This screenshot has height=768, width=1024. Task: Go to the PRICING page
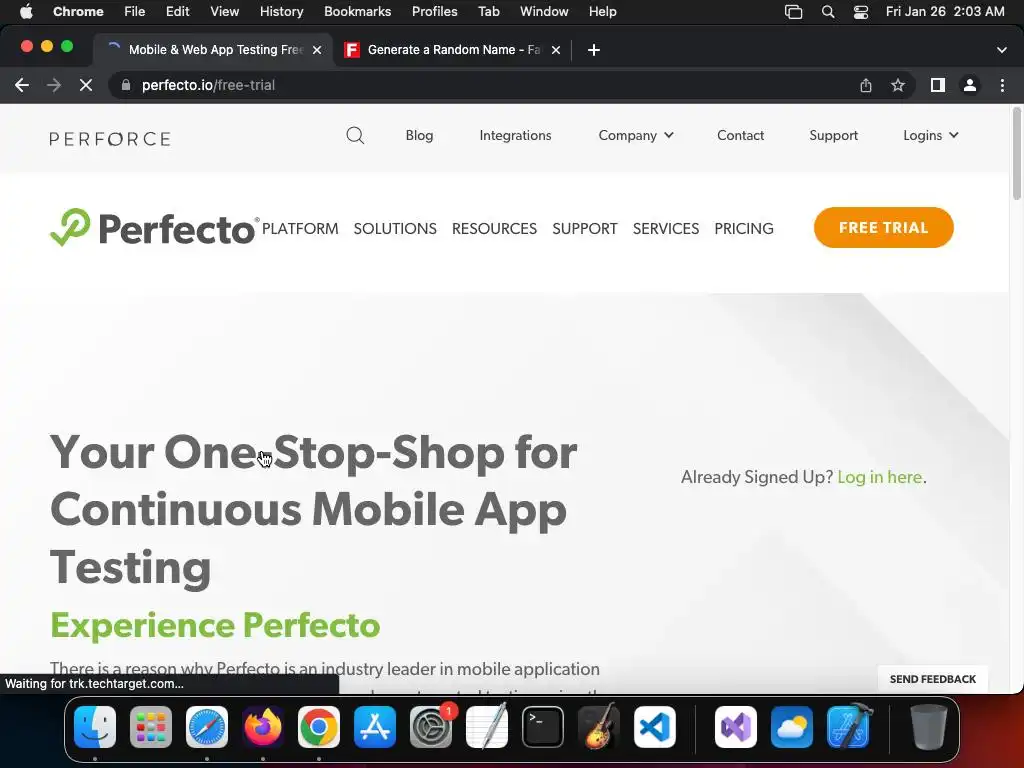(744, 229)
